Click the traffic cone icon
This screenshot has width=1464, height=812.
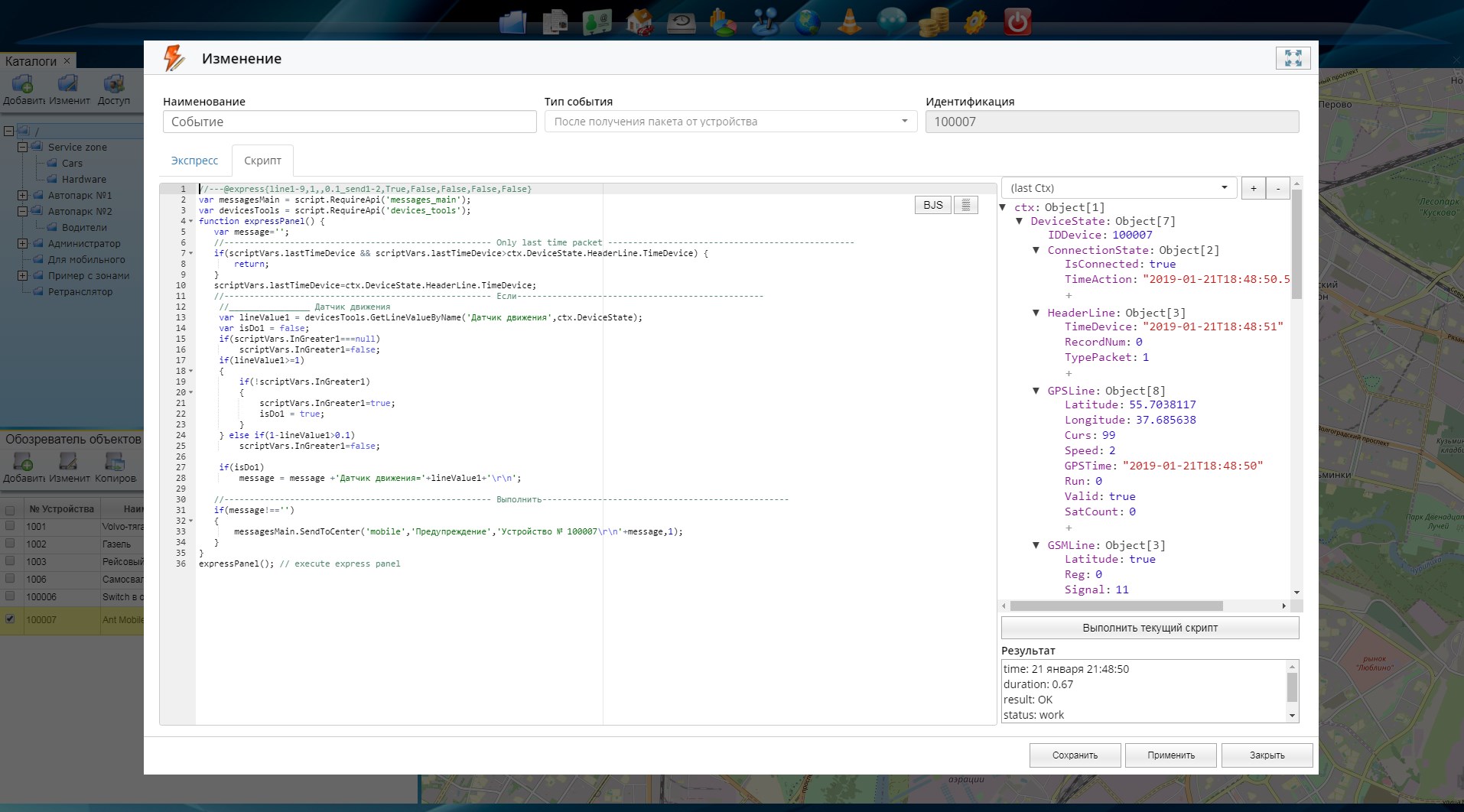tap(849, 21)
